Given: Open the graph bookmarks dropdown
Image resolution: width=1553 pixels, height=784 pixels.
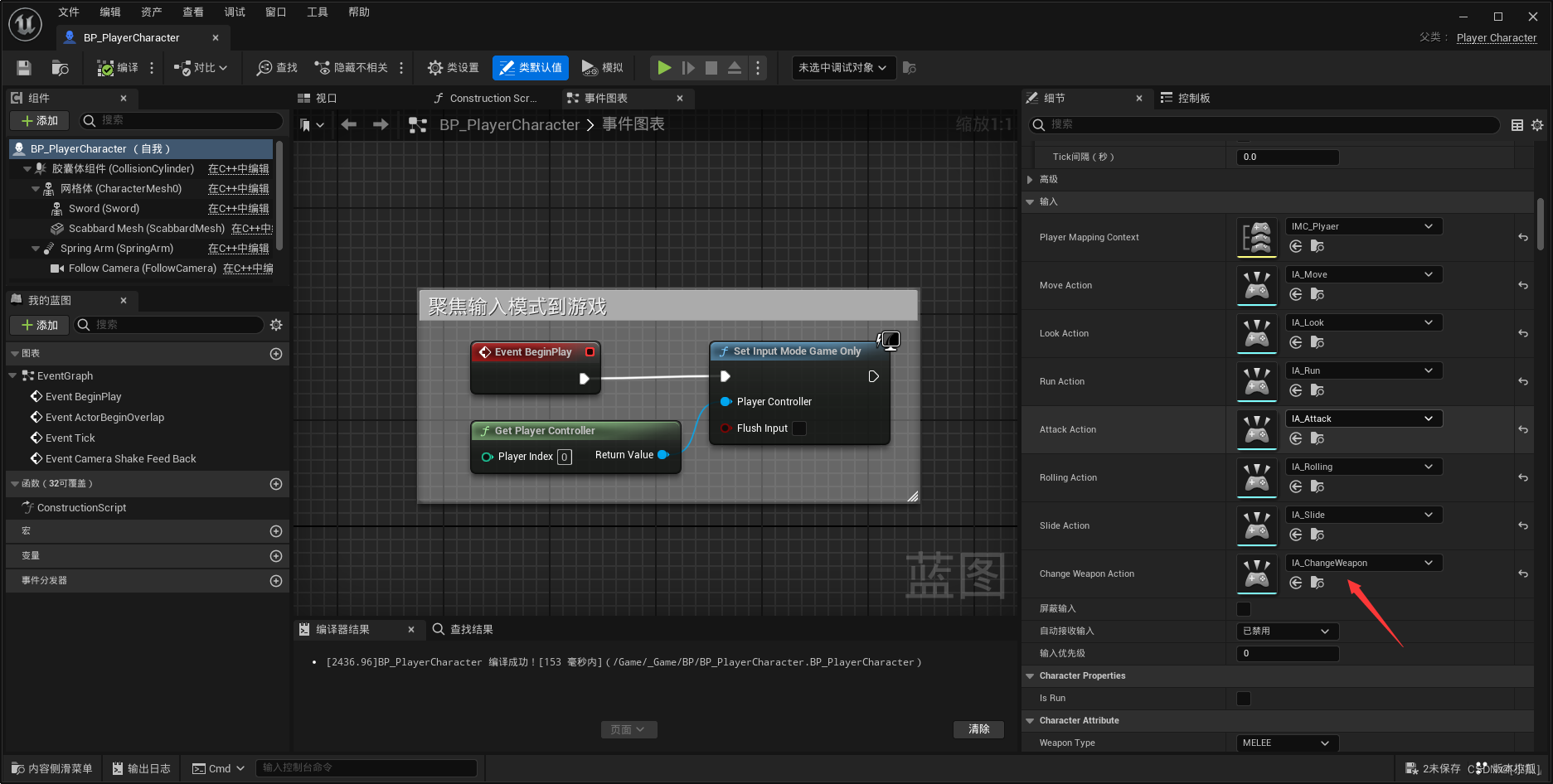Looking at the screenshot, I should click(x=313, y=125).
